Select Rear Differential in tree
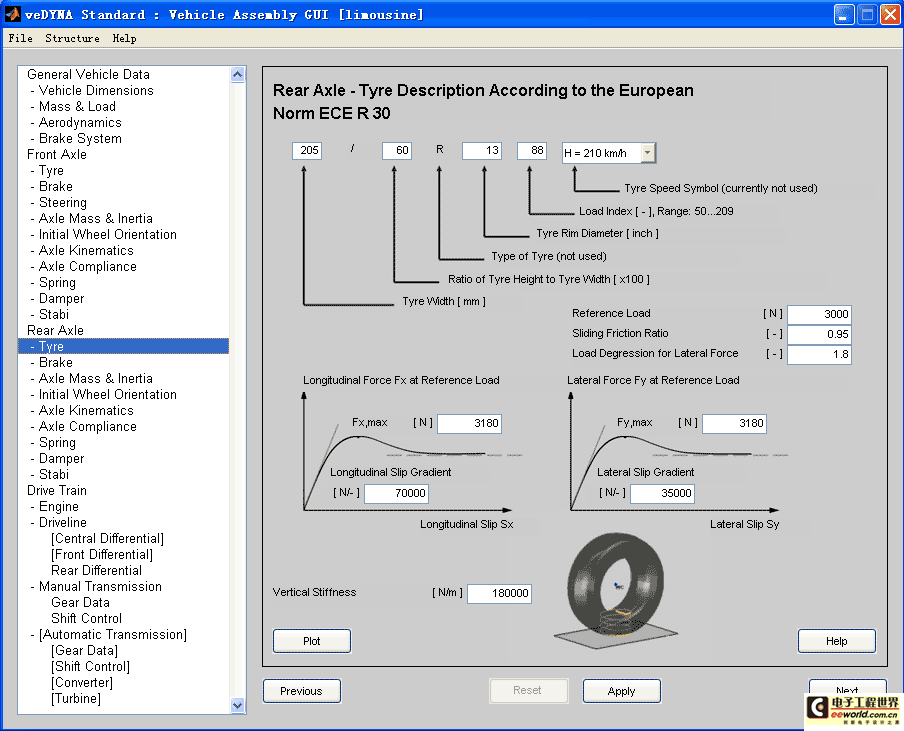904x731 pixels. coord(96,571)
